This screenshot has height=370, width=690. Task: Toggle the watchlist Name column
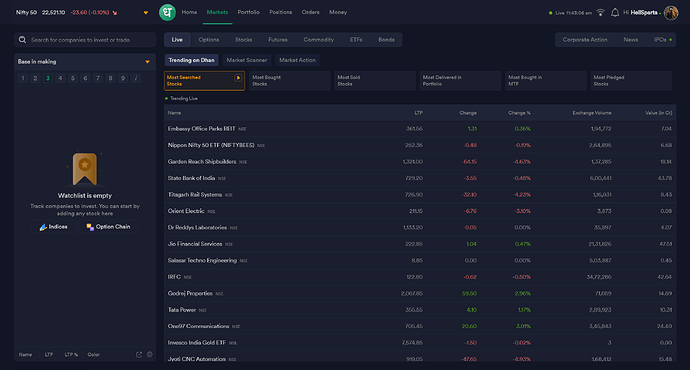pyautogui.click(x=25, y=355)
